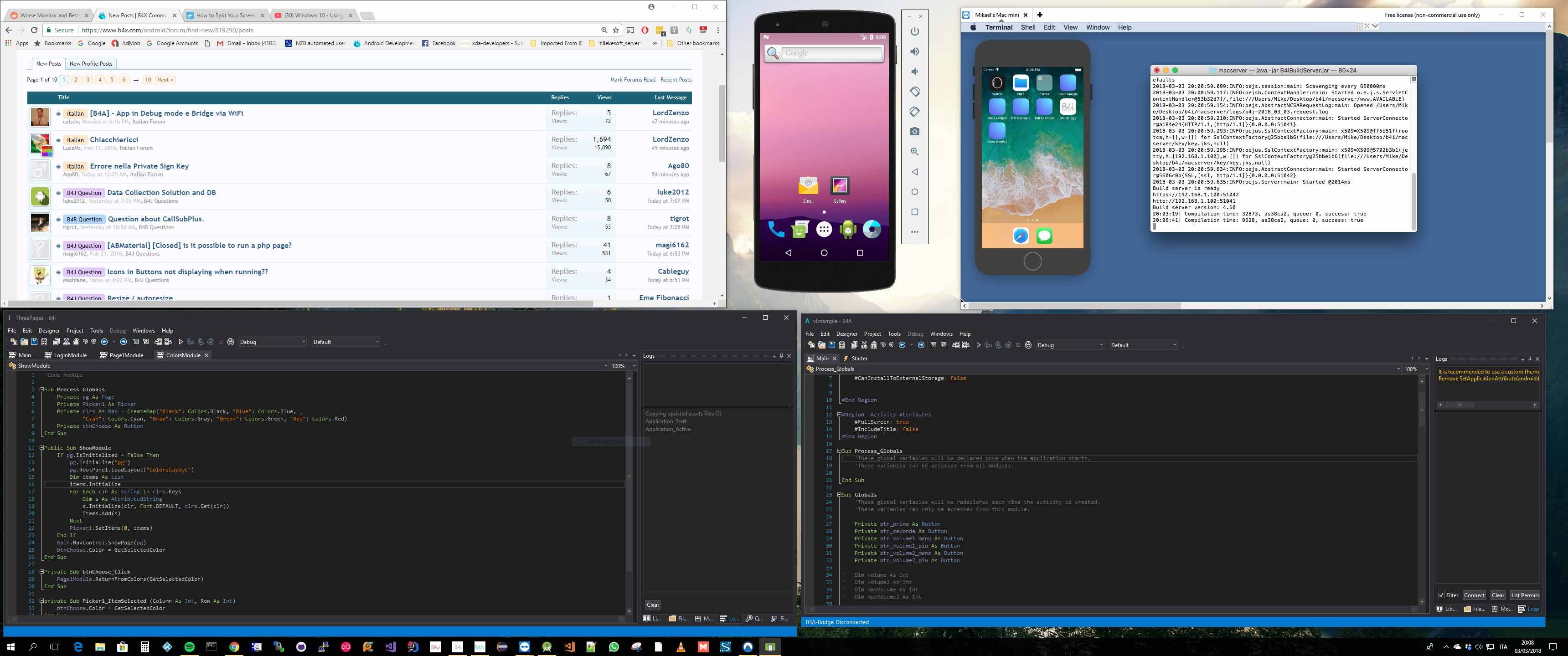Click Cut scissors icon in B4i toolbar
The height and width of the screenshot is (656, 1568).
(x=67, y=342)
